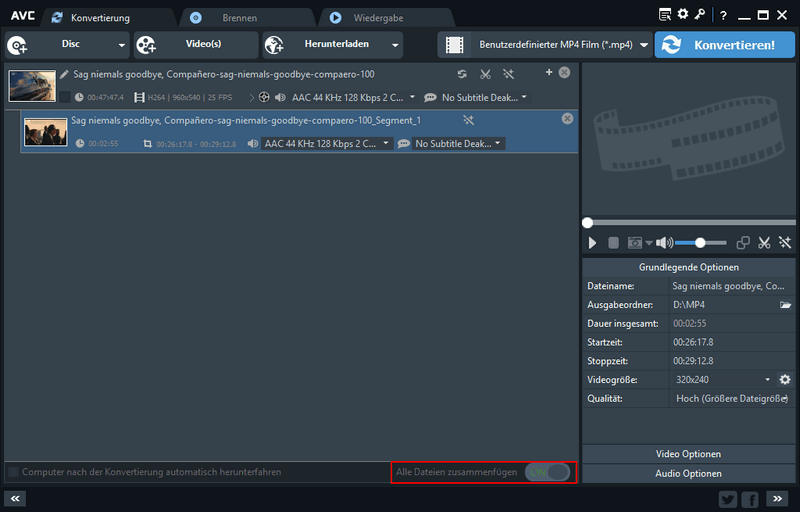Click speaker icon in Segment_1 row

(253, 144)
